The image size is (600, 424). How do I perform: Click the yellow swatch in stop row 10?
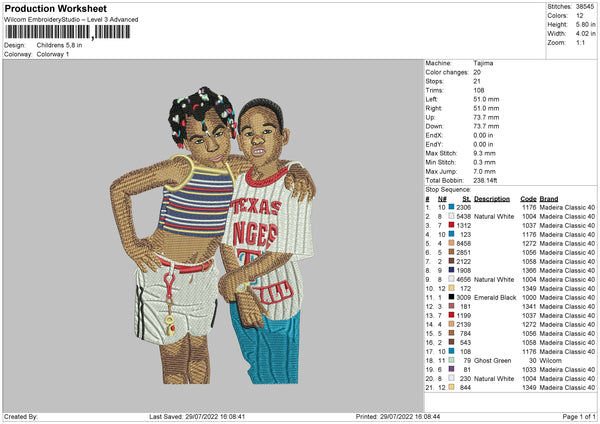coord(452,288)
